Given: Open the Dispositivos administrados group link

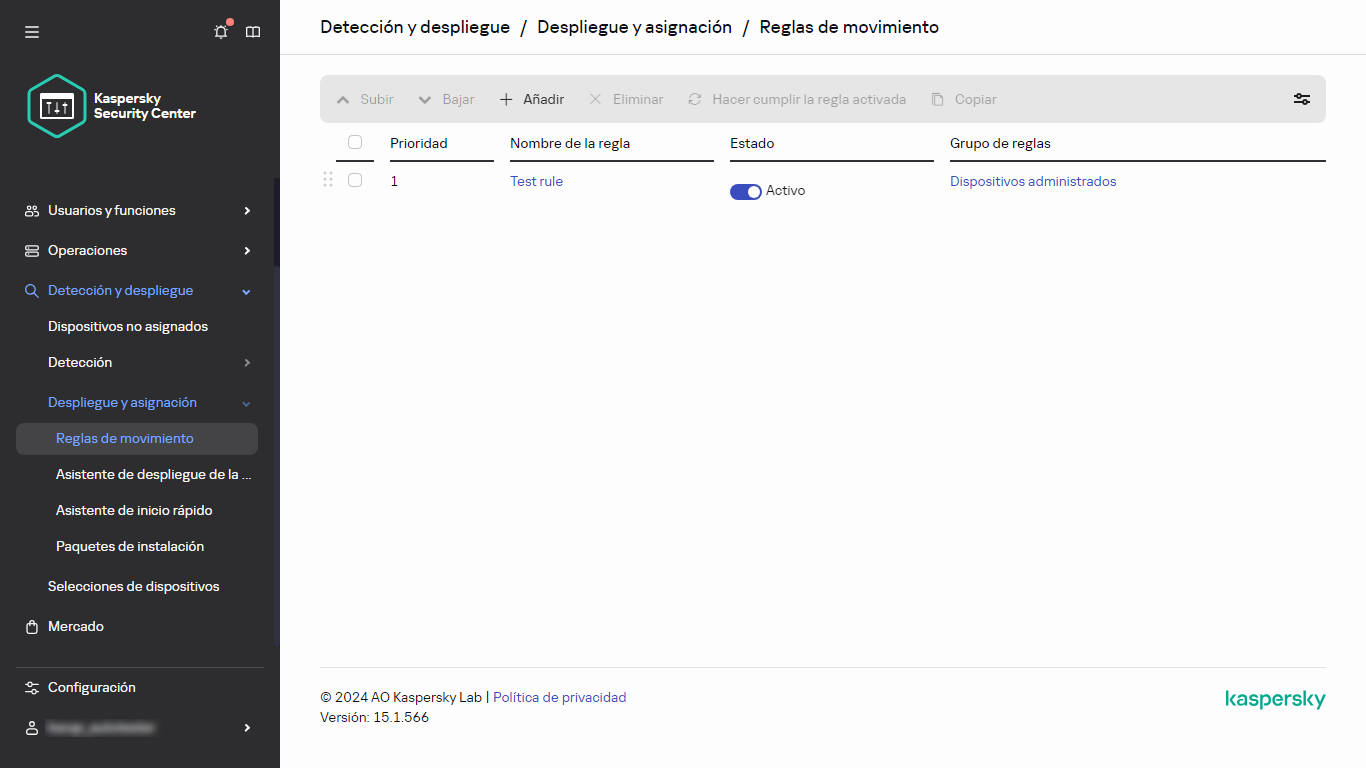Looking at the screenshot, I should click(x=1033, y=181).
